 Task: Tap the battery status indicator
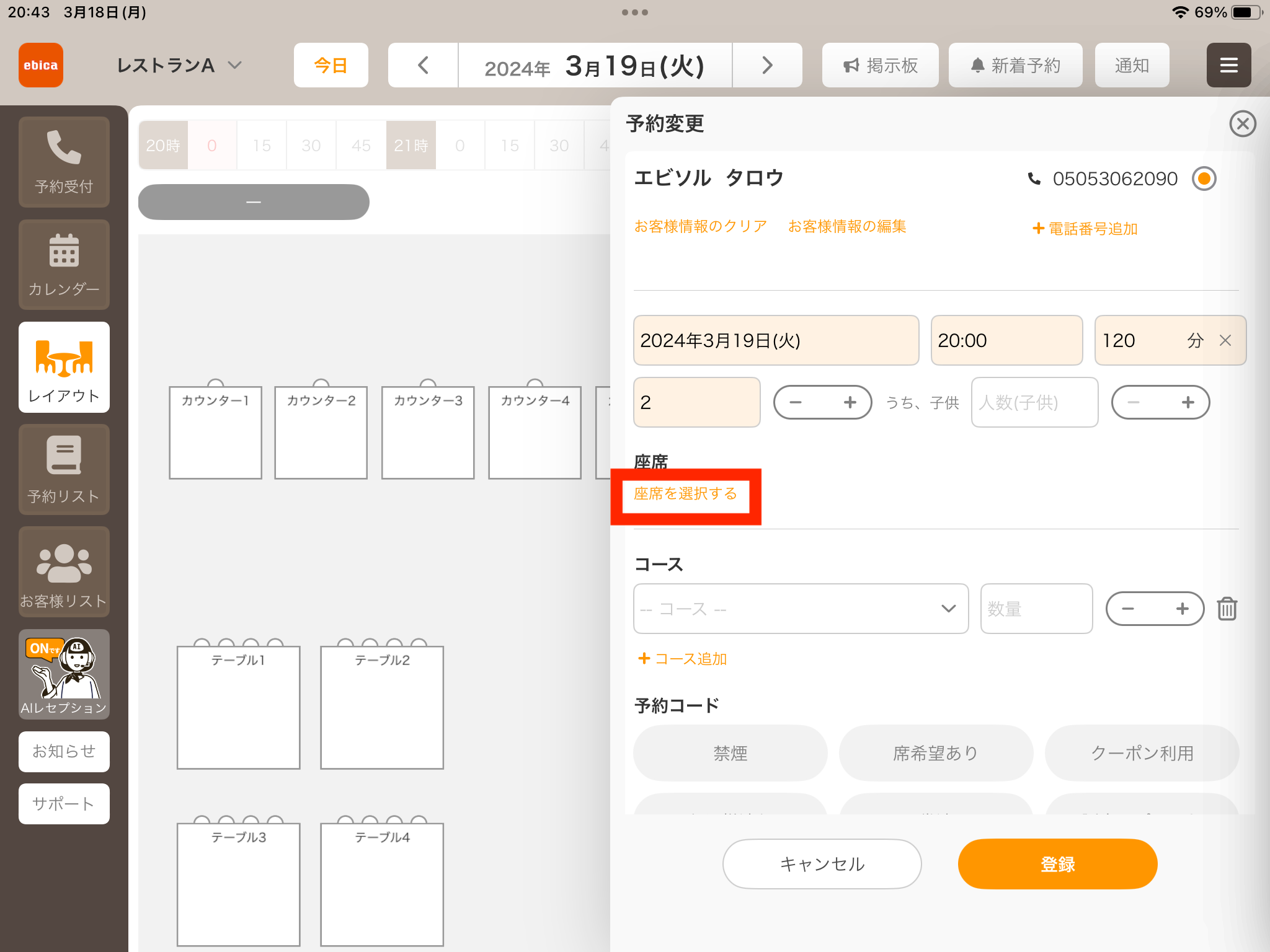(x=1246, y=12)
